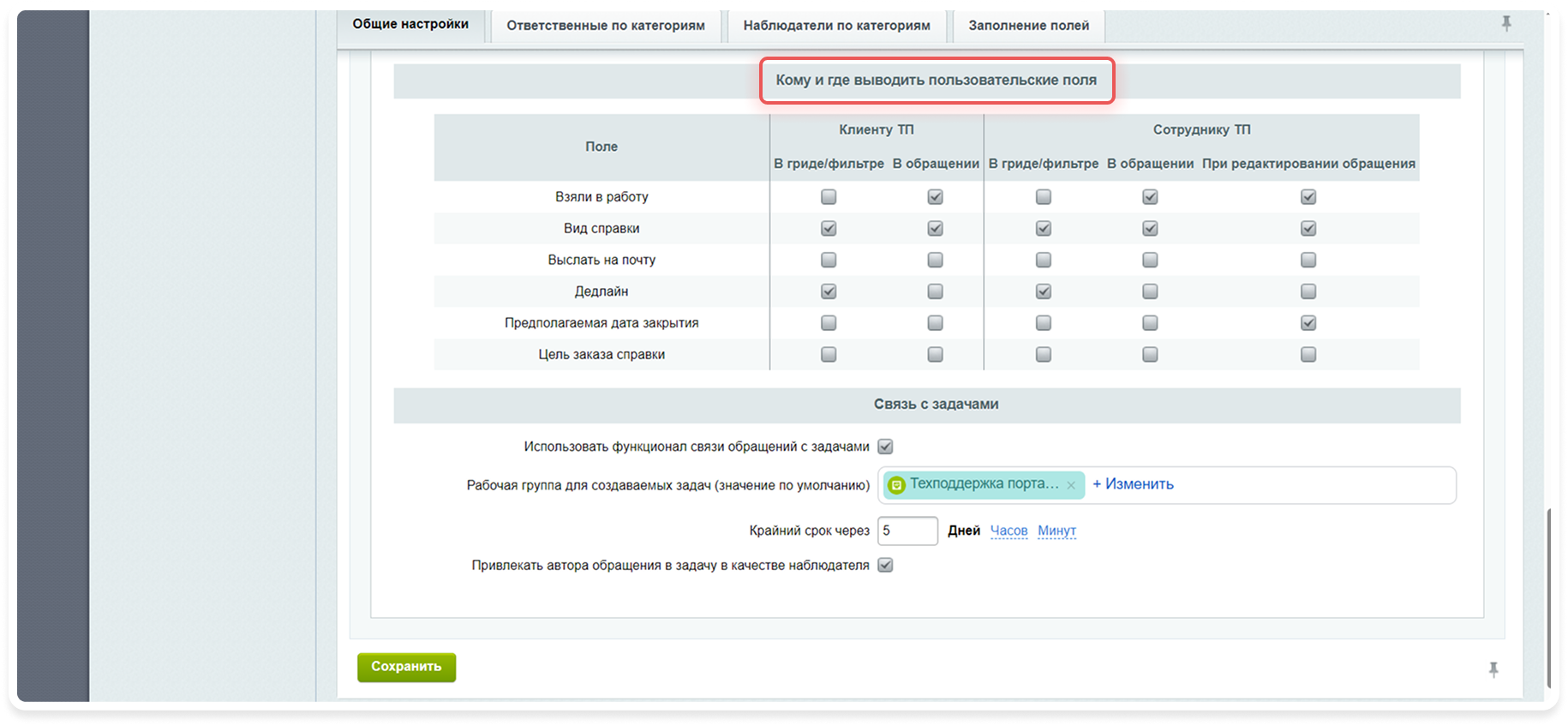The height and width of the screenshot is (726, 1568).
Task: Click the pin icon beside the tabs
Action: click(1506, 23)
